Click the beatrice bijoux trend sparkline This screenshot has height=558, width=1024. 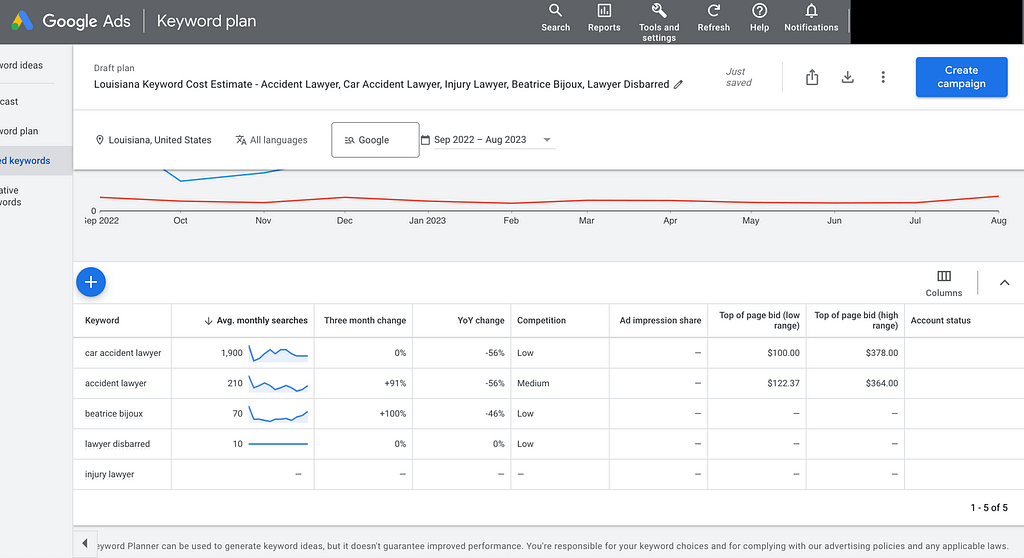coord(278,414)
